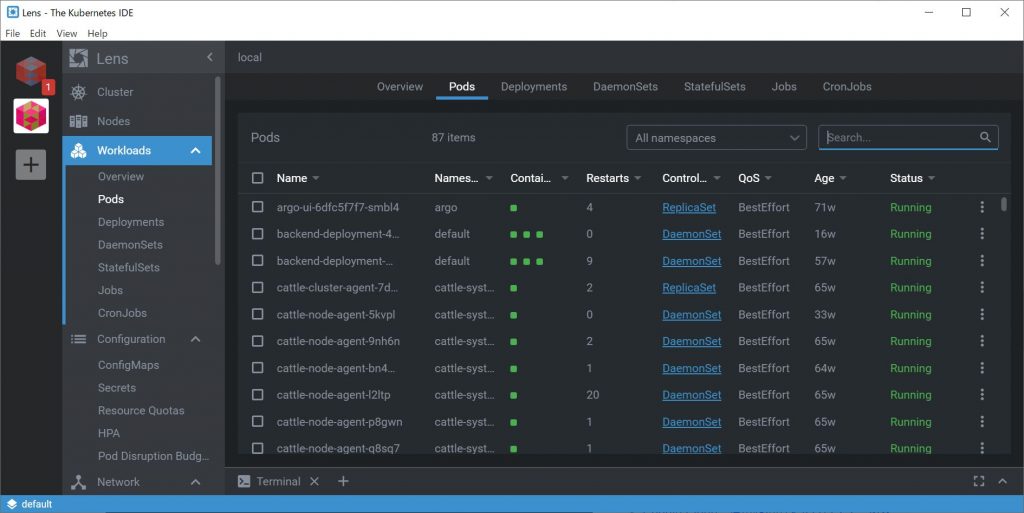Open actions menu for cattle-cluster-agent pod
The image size is (1024, 513).
[x=982, y=287]
